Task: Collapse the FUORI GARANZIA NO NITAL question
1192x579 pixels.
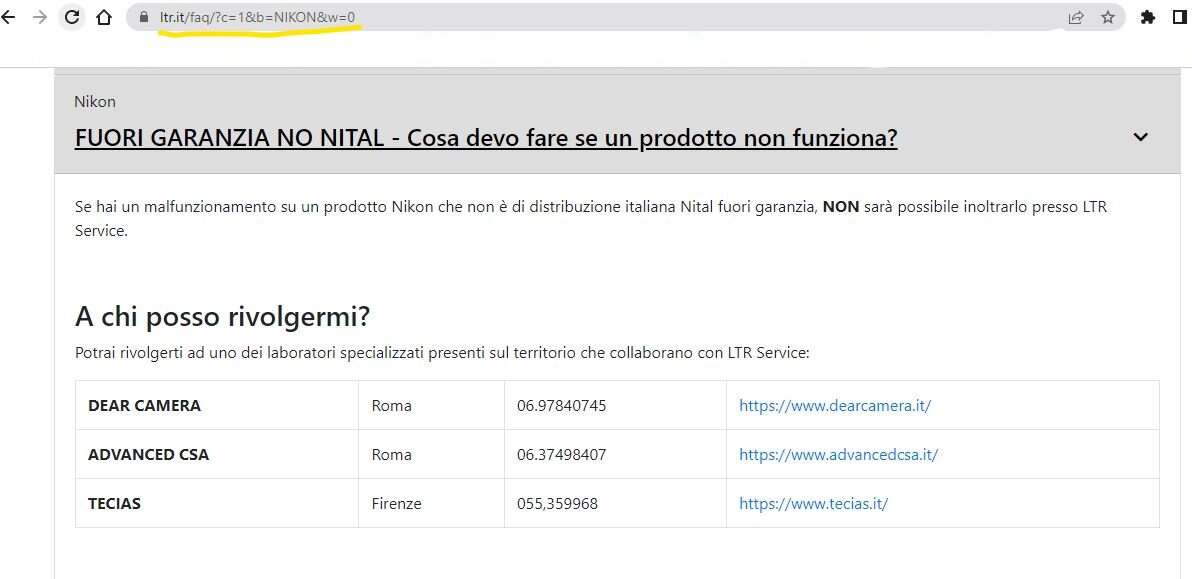Action: [x=1140, y=138]
